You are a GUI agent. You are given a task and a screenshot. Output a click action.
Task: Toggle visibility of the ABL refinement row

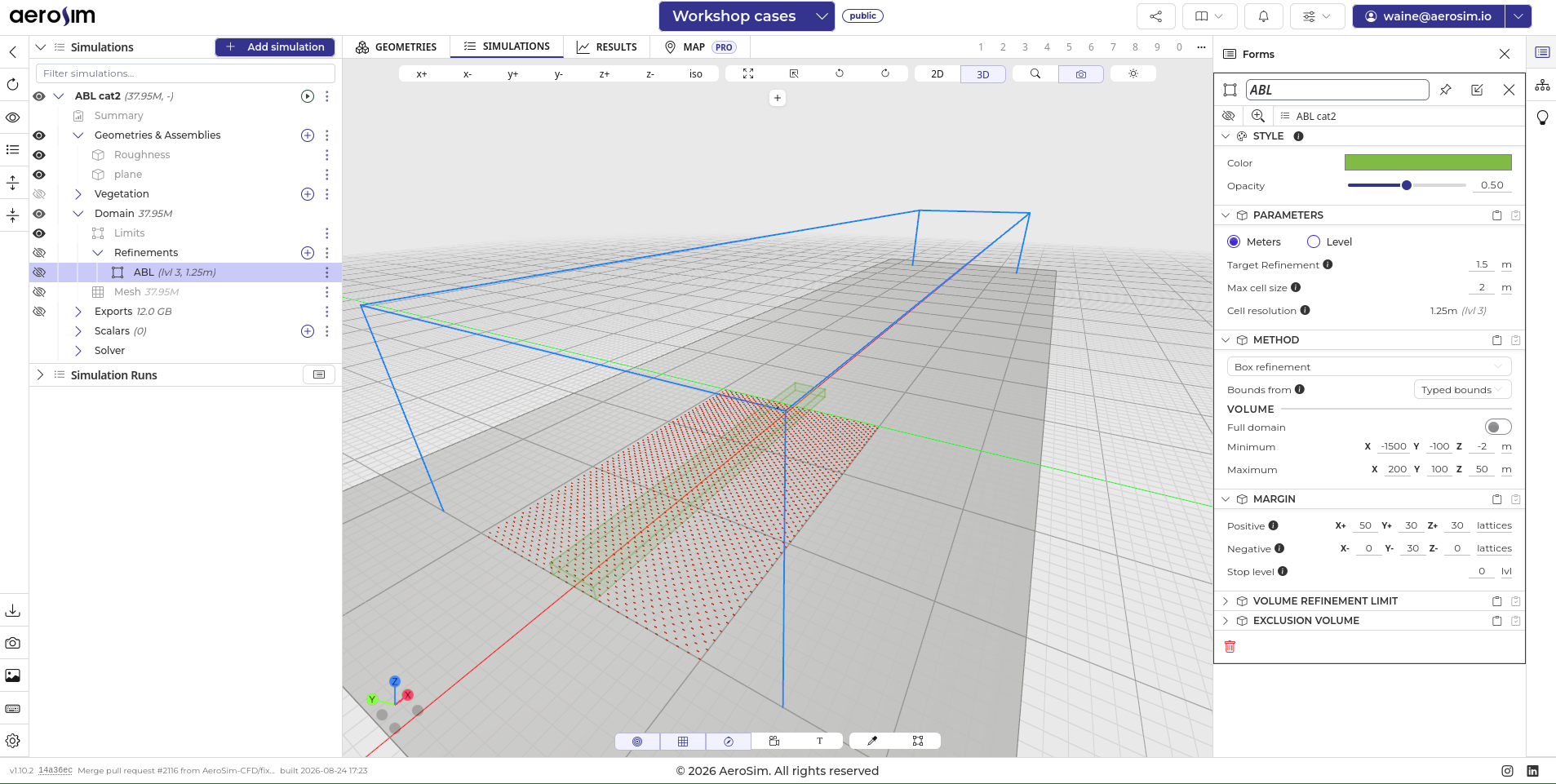coord(39,272)
